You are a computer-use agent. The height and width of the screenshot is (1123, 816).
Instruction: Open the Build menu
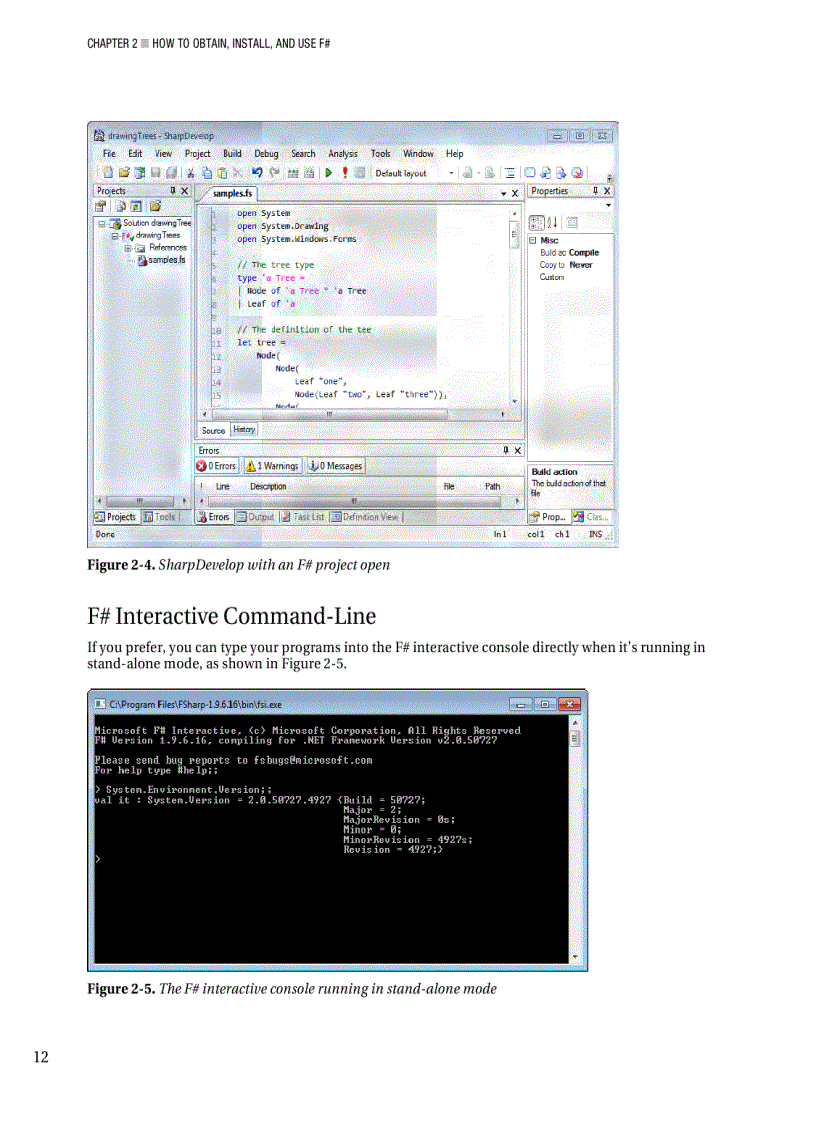point(233,153)
